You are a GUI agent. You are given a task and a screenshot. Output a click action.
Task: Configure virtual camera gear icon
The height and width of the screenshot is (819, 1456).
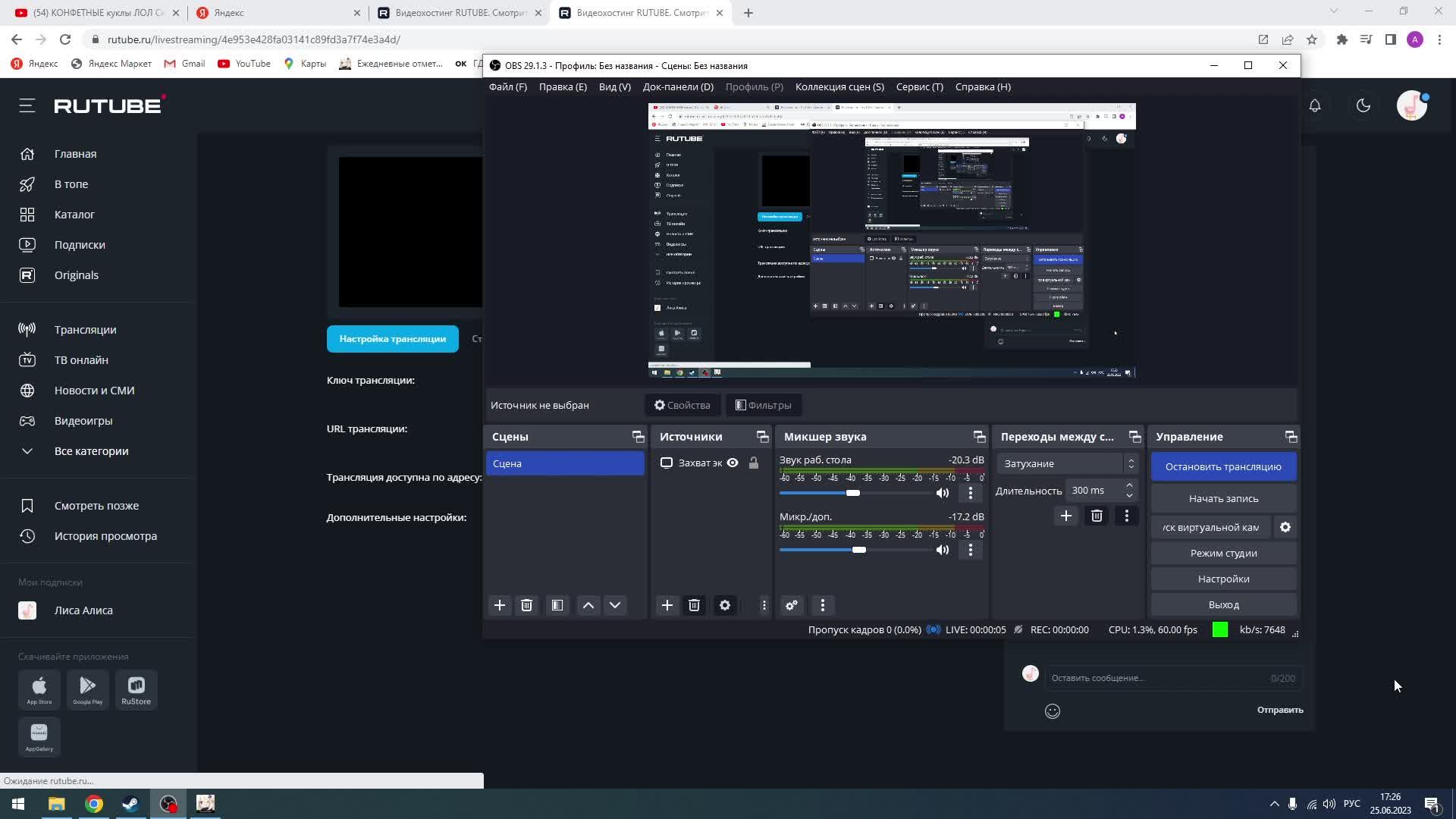[1285, 527]
